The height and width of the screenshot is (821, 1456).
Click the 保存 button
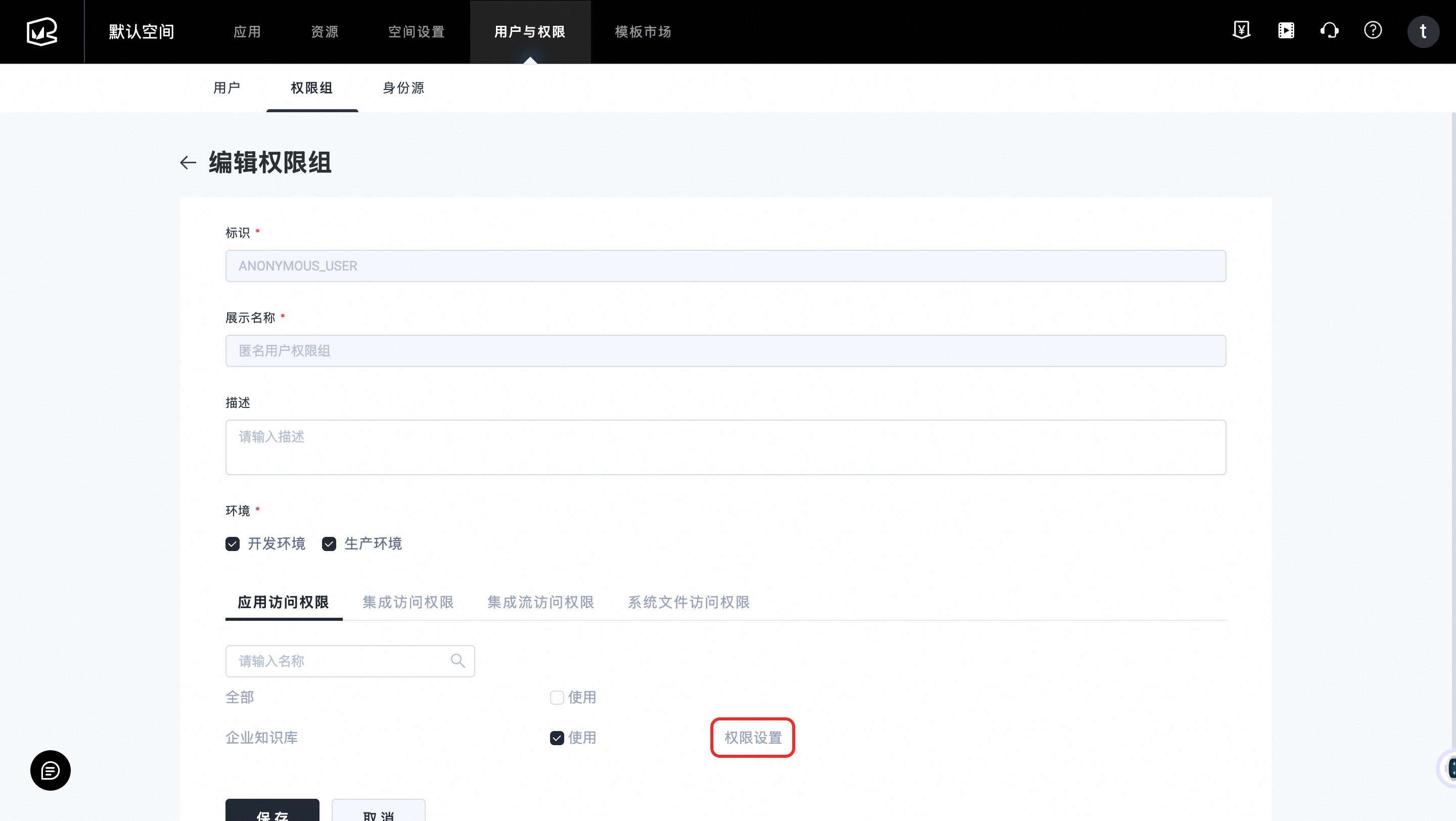click(272, 812)
